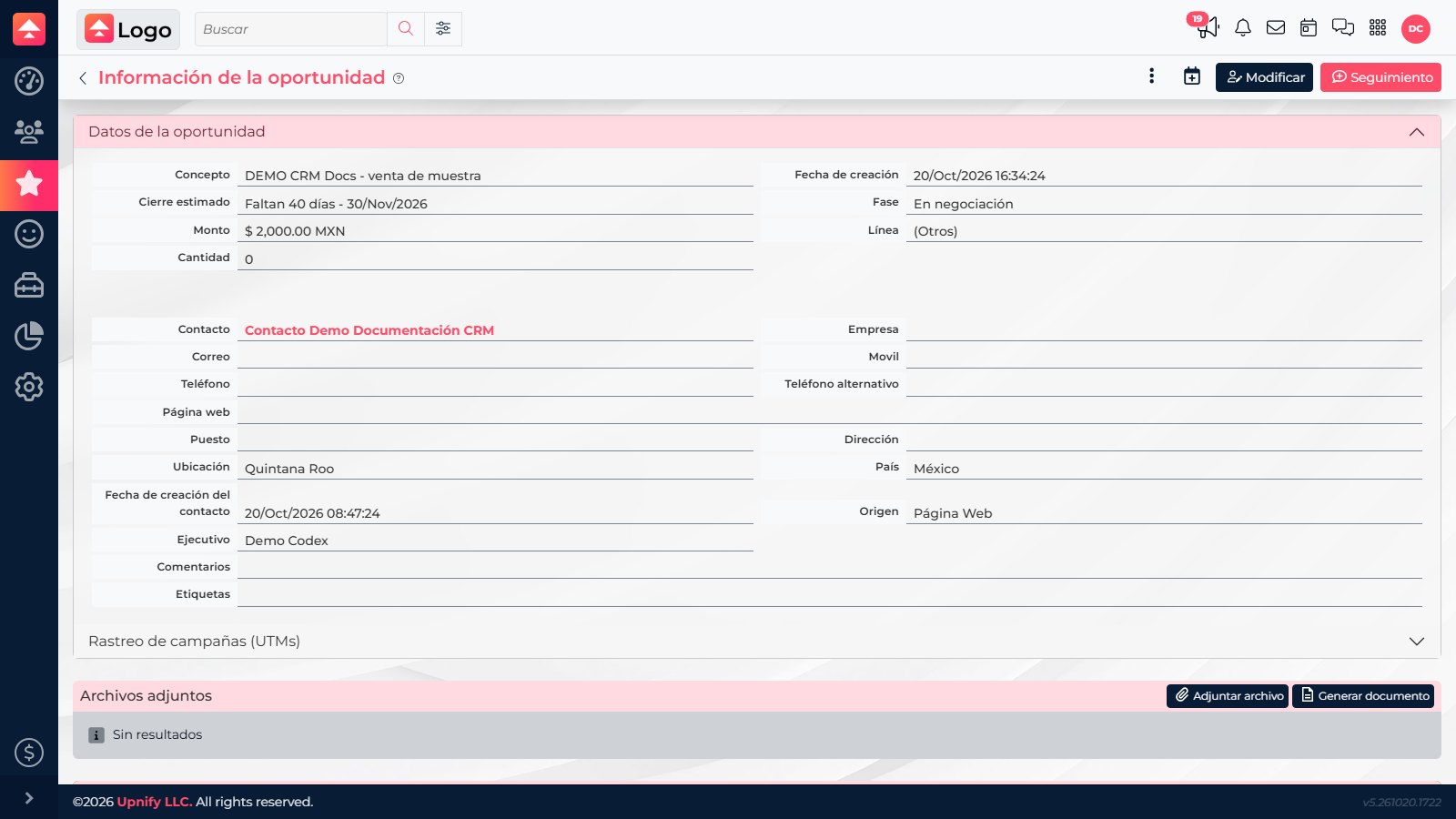Open the dashboard gauge icon in sidebar

pyautogui.click(x=29, y=81)
